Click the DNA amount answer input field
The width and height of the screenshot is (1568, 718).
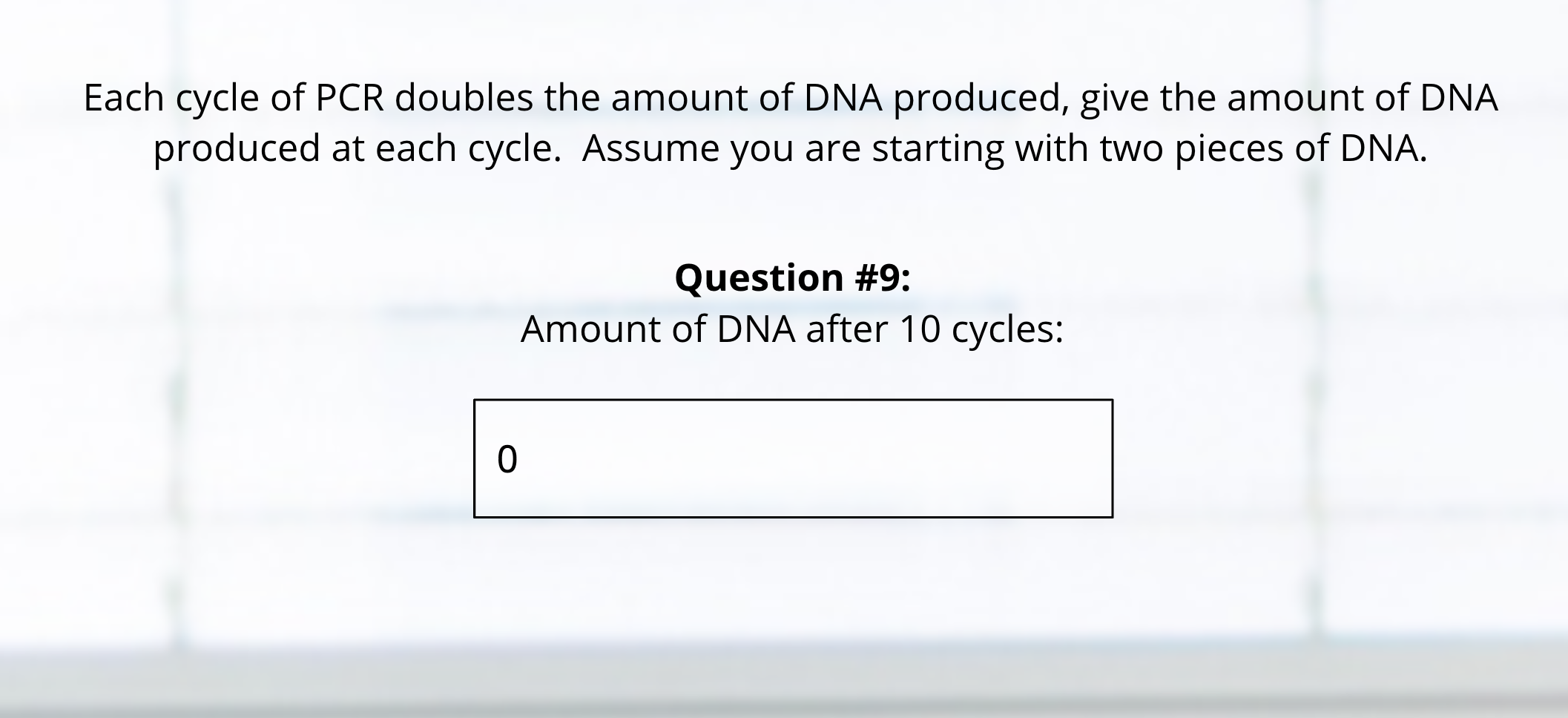click(x=793, y=458)
